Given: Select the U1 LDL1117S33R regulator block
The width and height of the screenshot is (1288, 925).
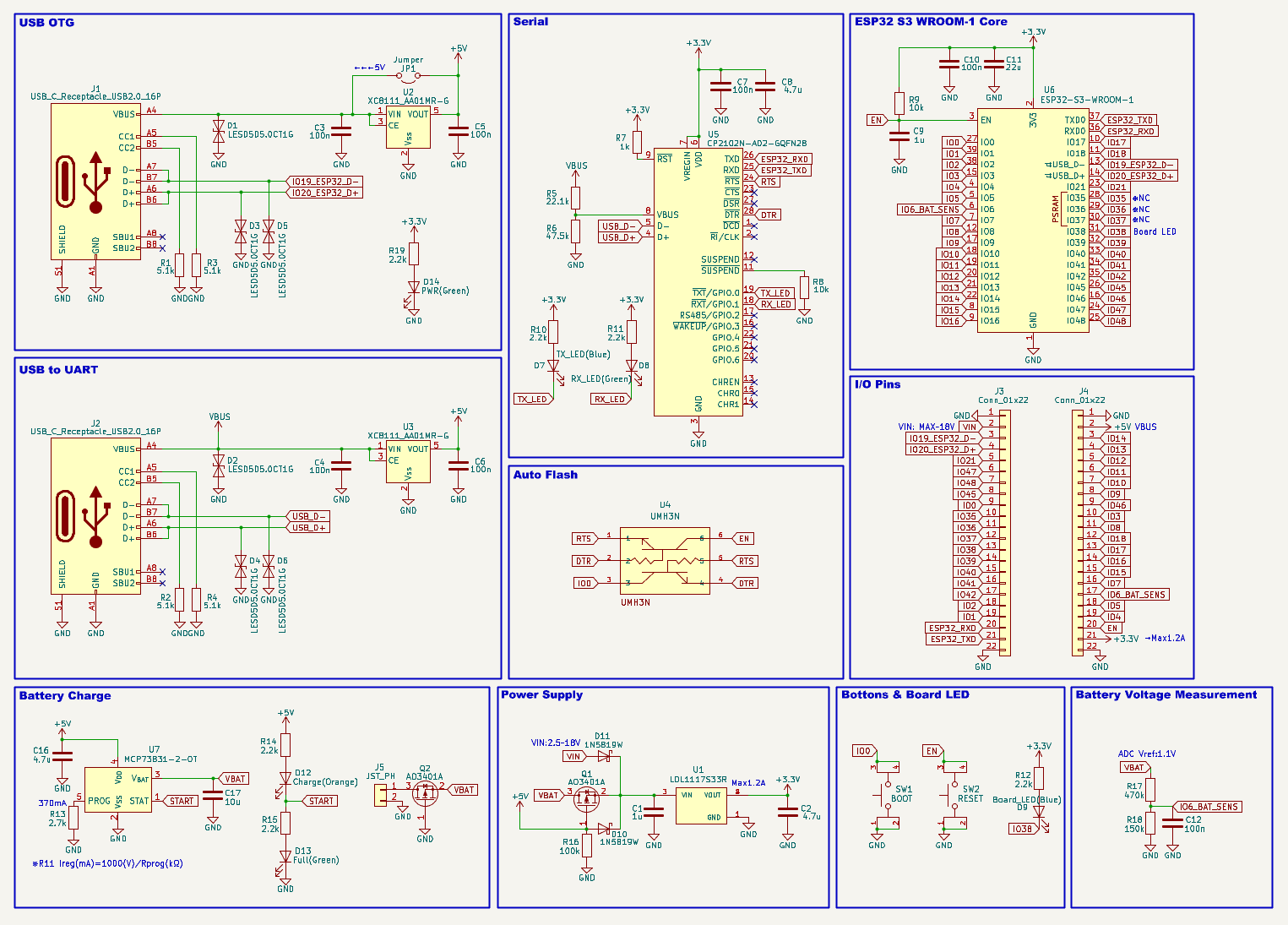Looking at the screenshot, I should pyautogui.click(x=701, y=806).
